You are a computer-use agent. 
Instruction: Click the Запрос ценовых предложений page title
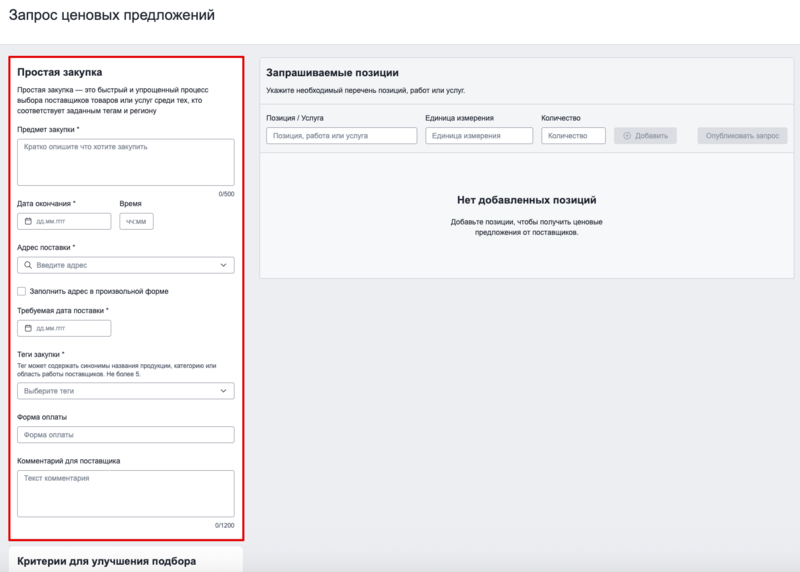[x=111, y=16]
